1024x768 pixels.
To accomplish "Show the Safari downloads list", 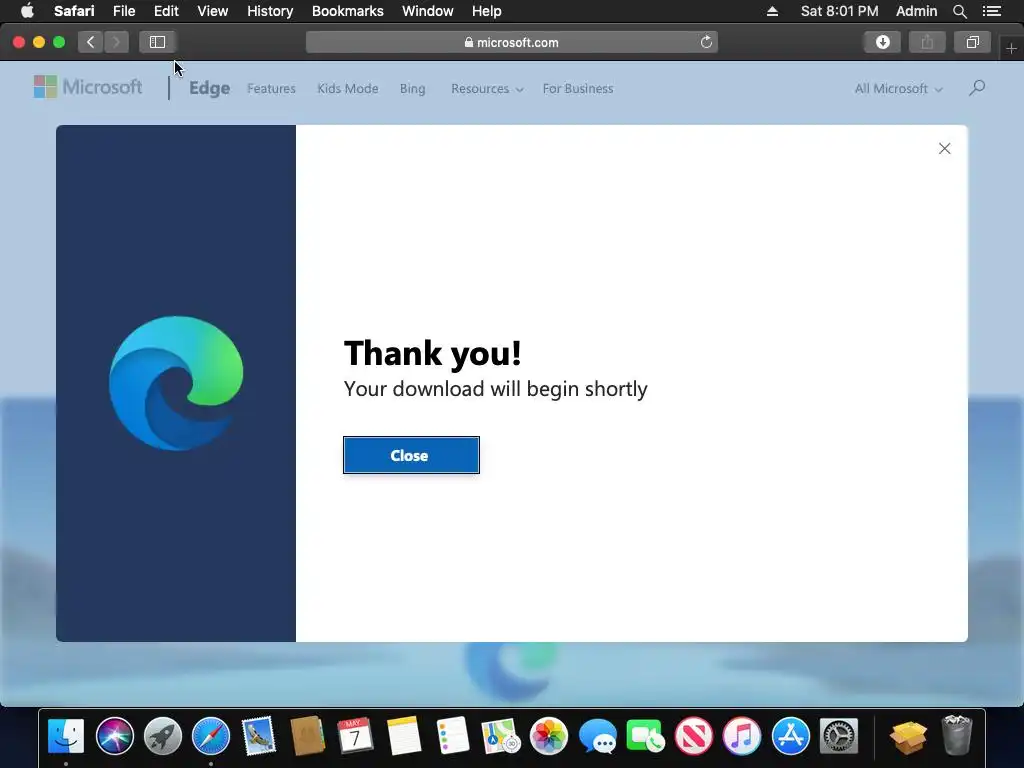I will 882,42.
